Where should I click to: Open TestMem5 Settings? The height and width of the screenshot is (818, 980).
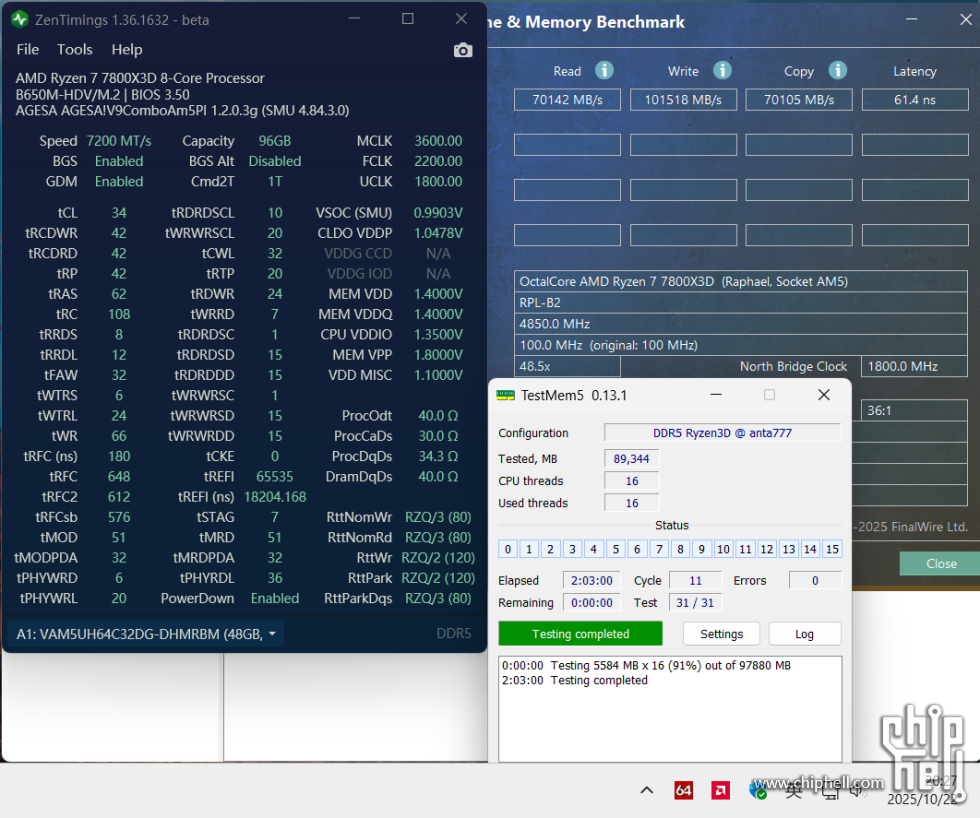(x=721, y=634)
